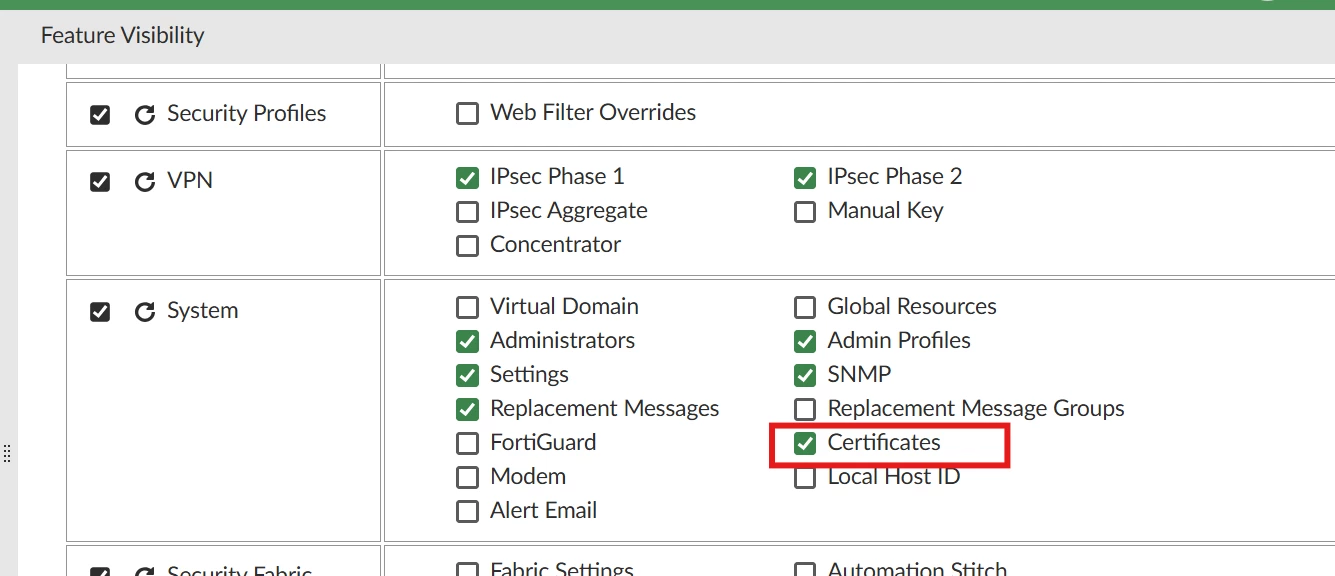Uncheck the Certificates checkbox
The height and width of the screenshot is (576, 1335).
tap(805, 443)
